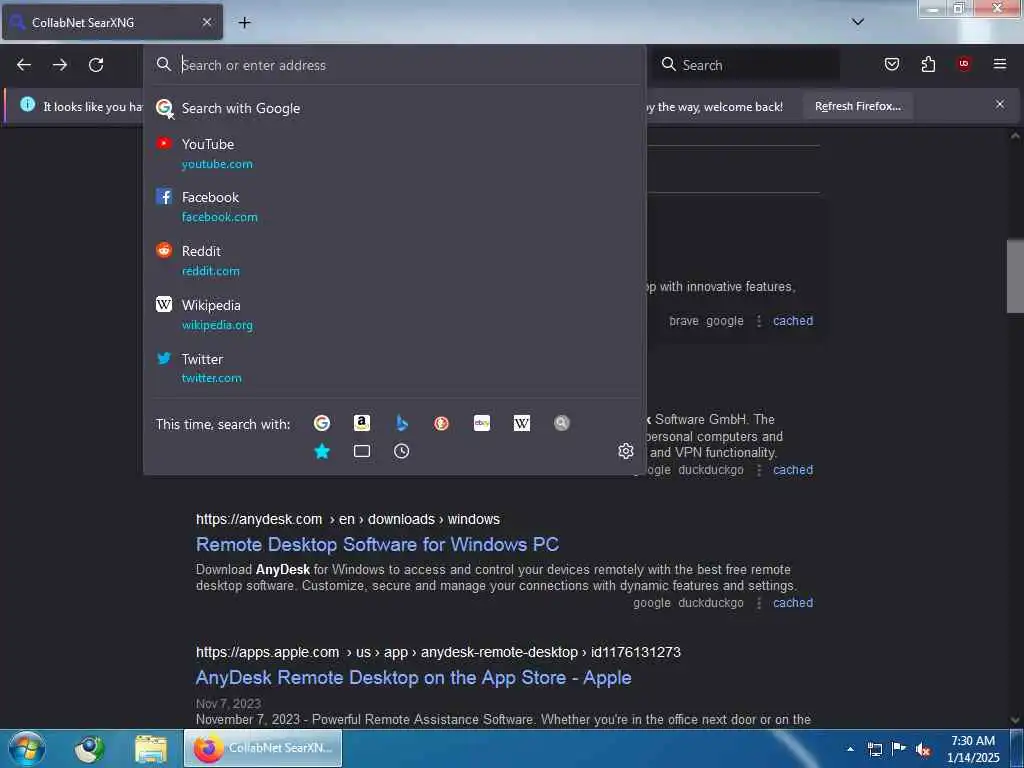Screen dimensions: 1024x768
Task: Choose Search with Google suggestion
Action: click(x=394, y=108)
